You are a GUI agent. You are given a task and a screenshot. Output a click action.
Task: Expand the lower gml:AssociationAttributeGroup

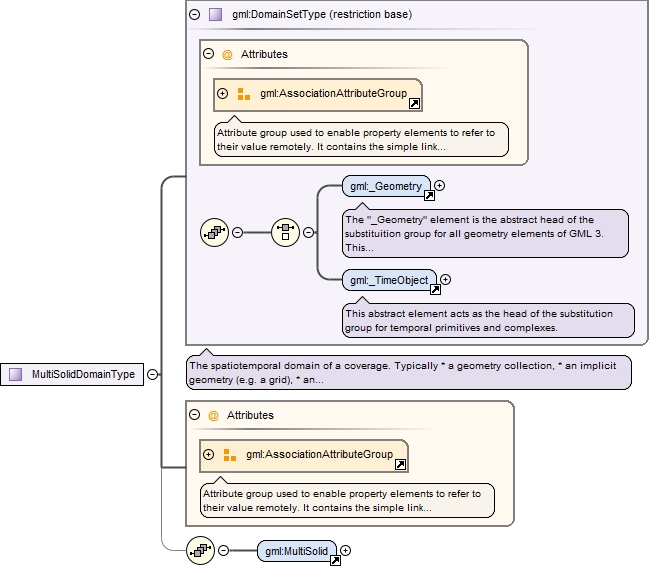click(209, 454)
